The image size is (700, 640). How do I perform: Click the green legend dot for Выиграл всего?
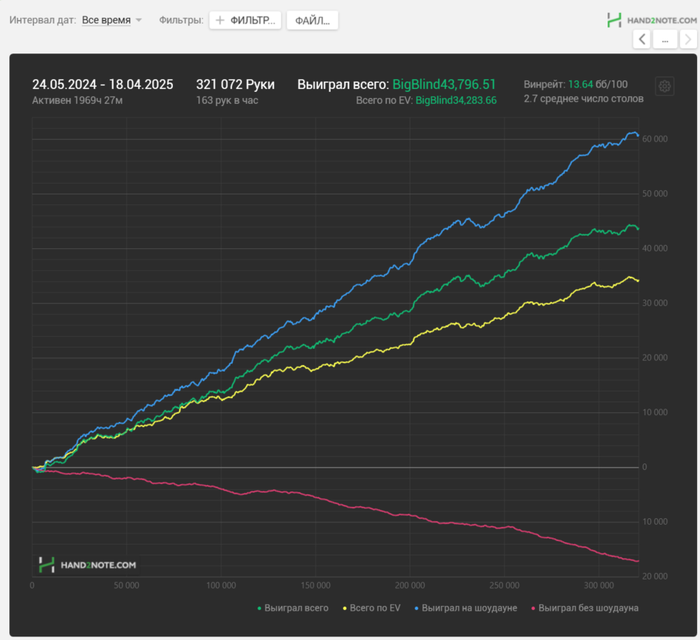point(259,608)
